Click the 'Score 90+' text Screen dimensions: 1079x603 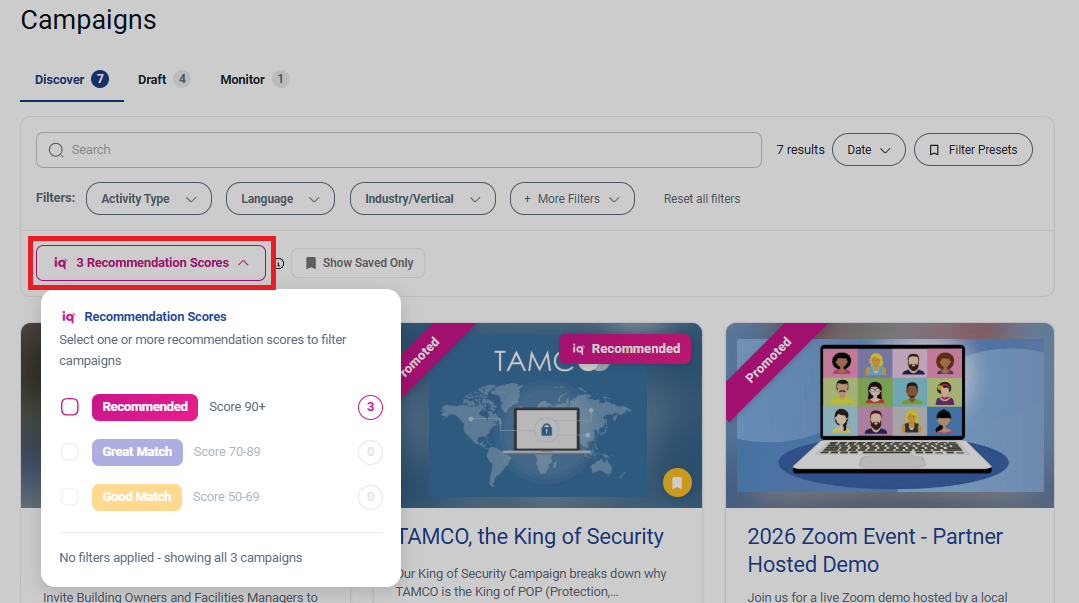(x=237, y=407)
